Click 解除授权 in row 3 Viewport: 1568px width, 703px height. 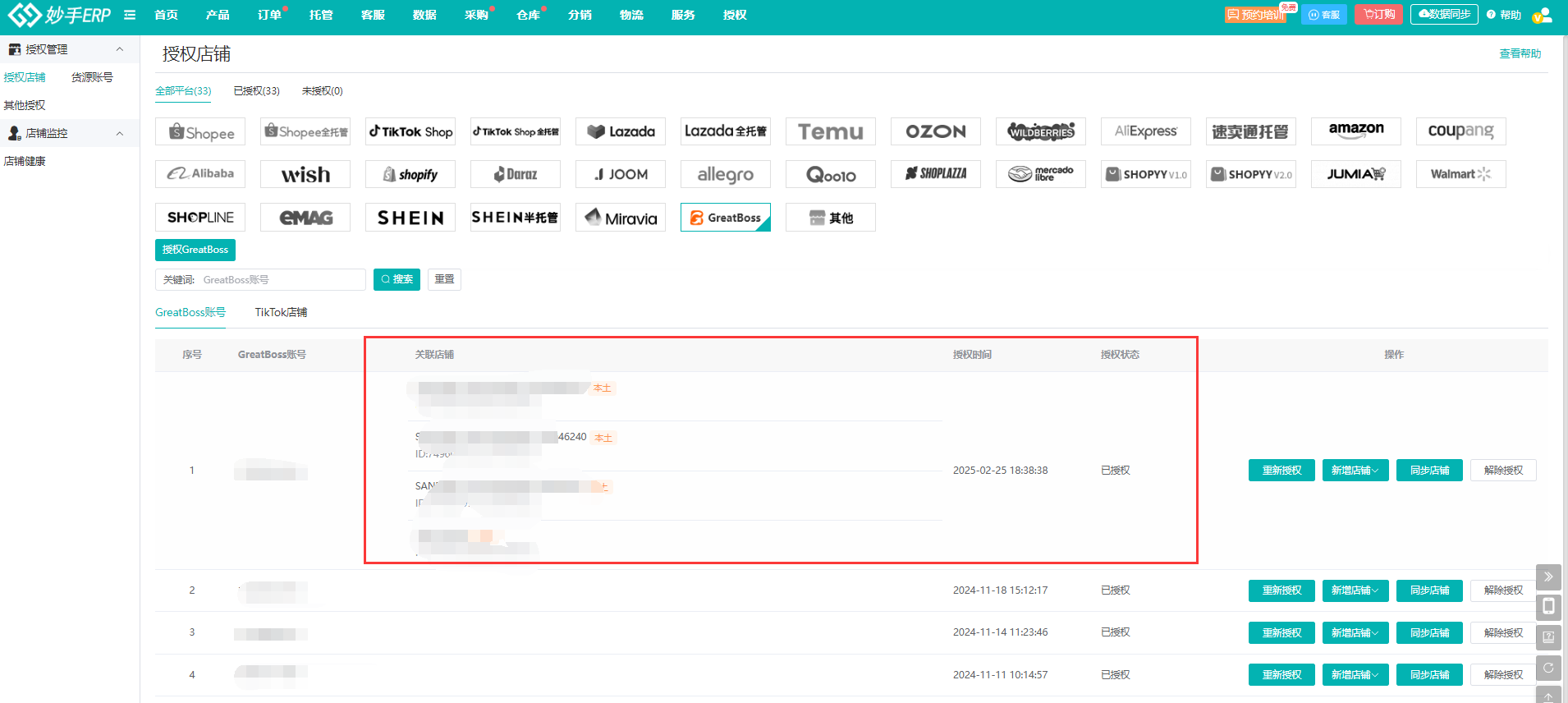point(1503,633)
